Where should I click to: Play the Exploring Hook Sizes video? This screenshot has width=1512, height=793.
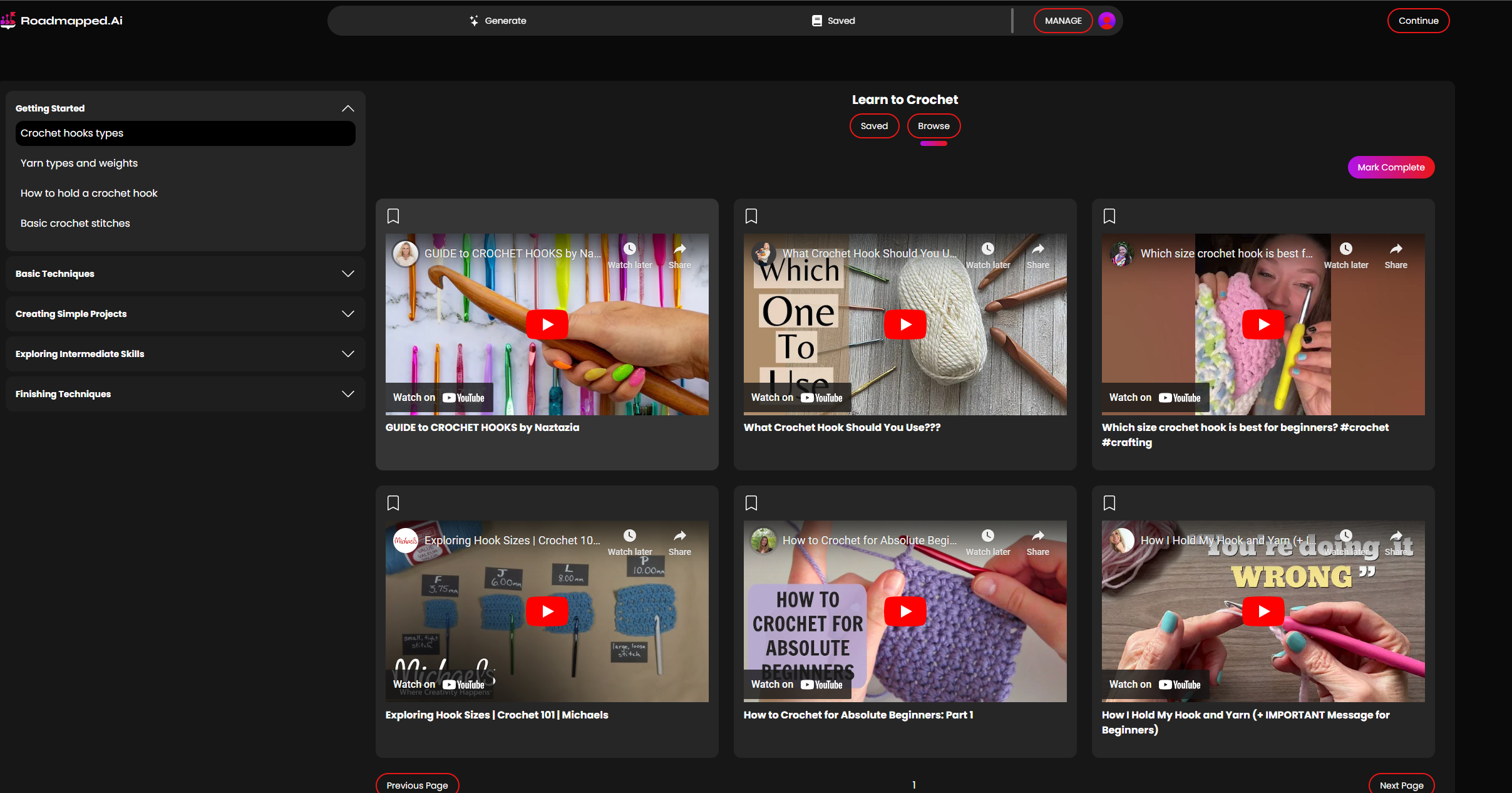(x=547, y=611)
